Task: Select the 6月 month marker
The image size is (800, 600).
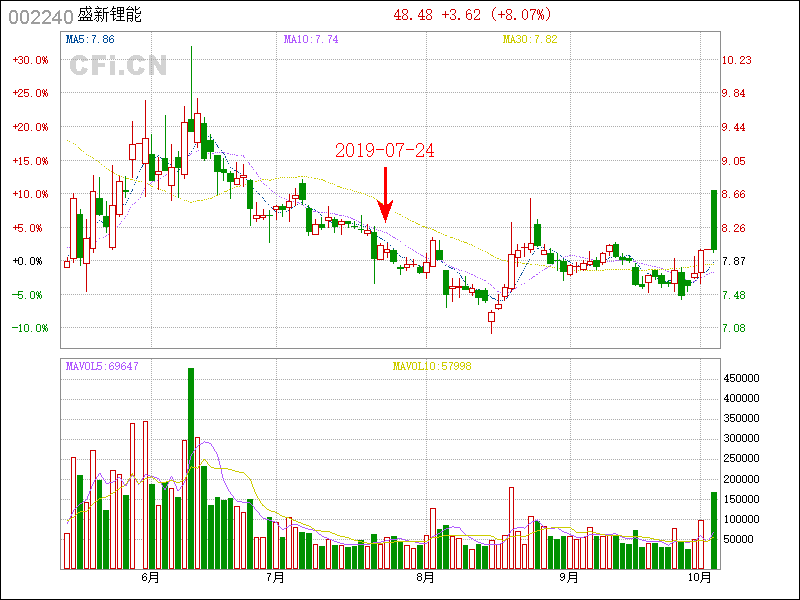Action: pos(151,578)
